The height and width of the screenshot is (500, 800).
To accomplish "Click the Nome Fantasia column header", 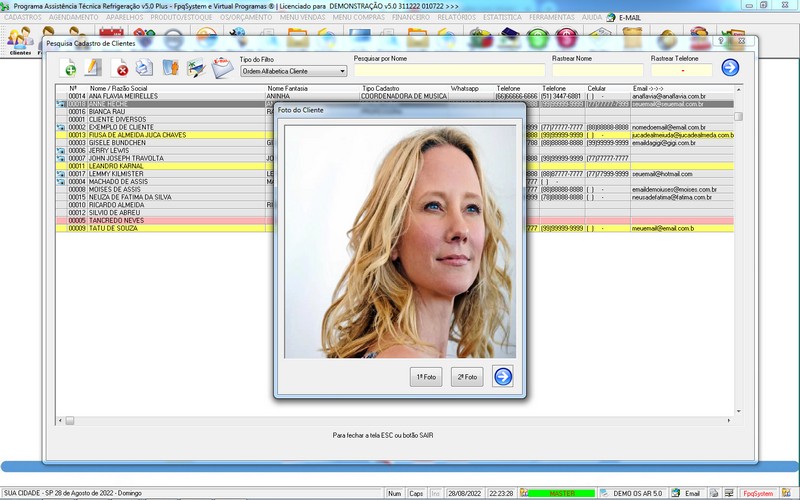I will 287,89.
